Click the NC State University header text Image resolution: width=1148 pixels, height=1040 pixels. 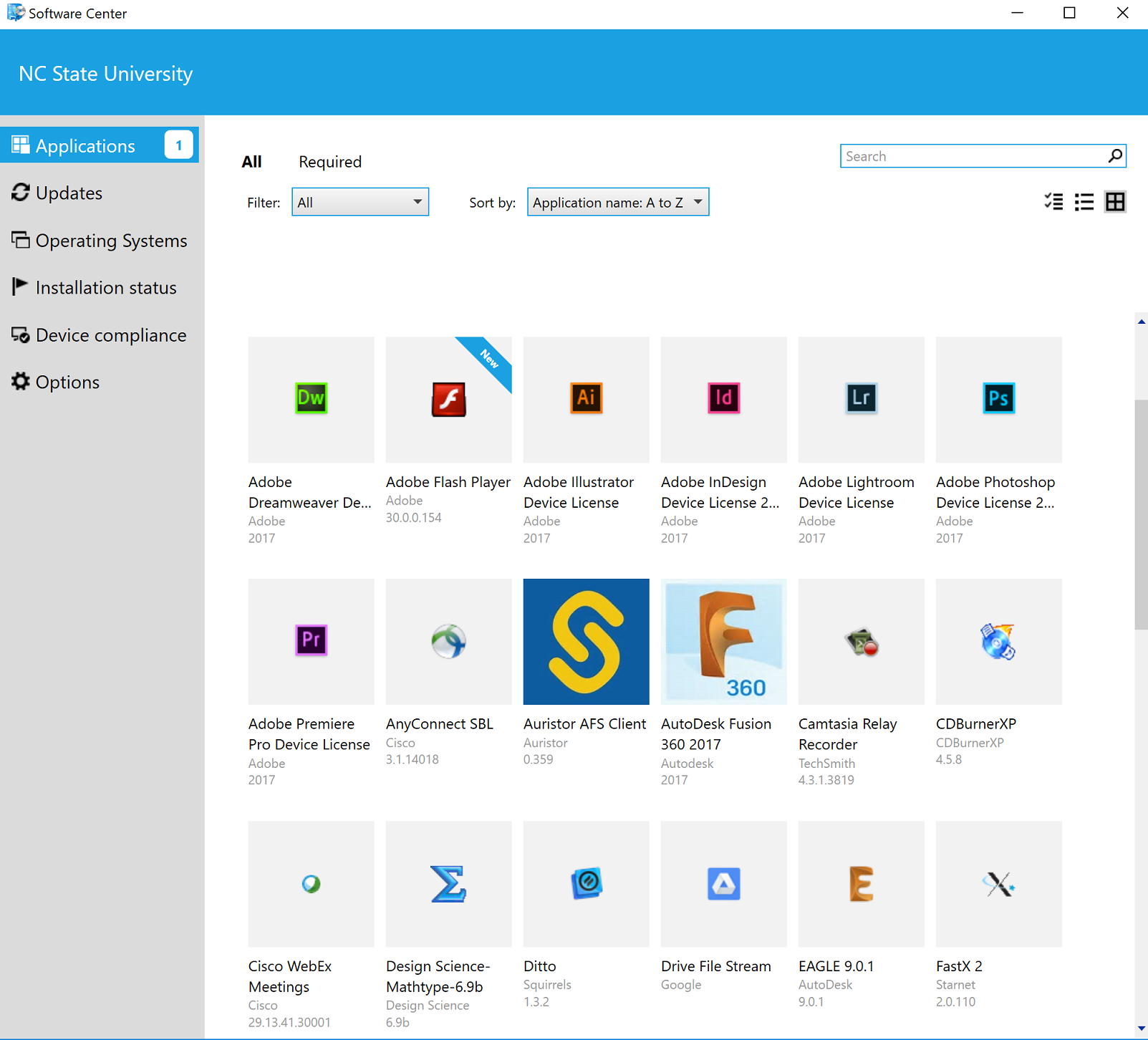[x=106, y=74]
